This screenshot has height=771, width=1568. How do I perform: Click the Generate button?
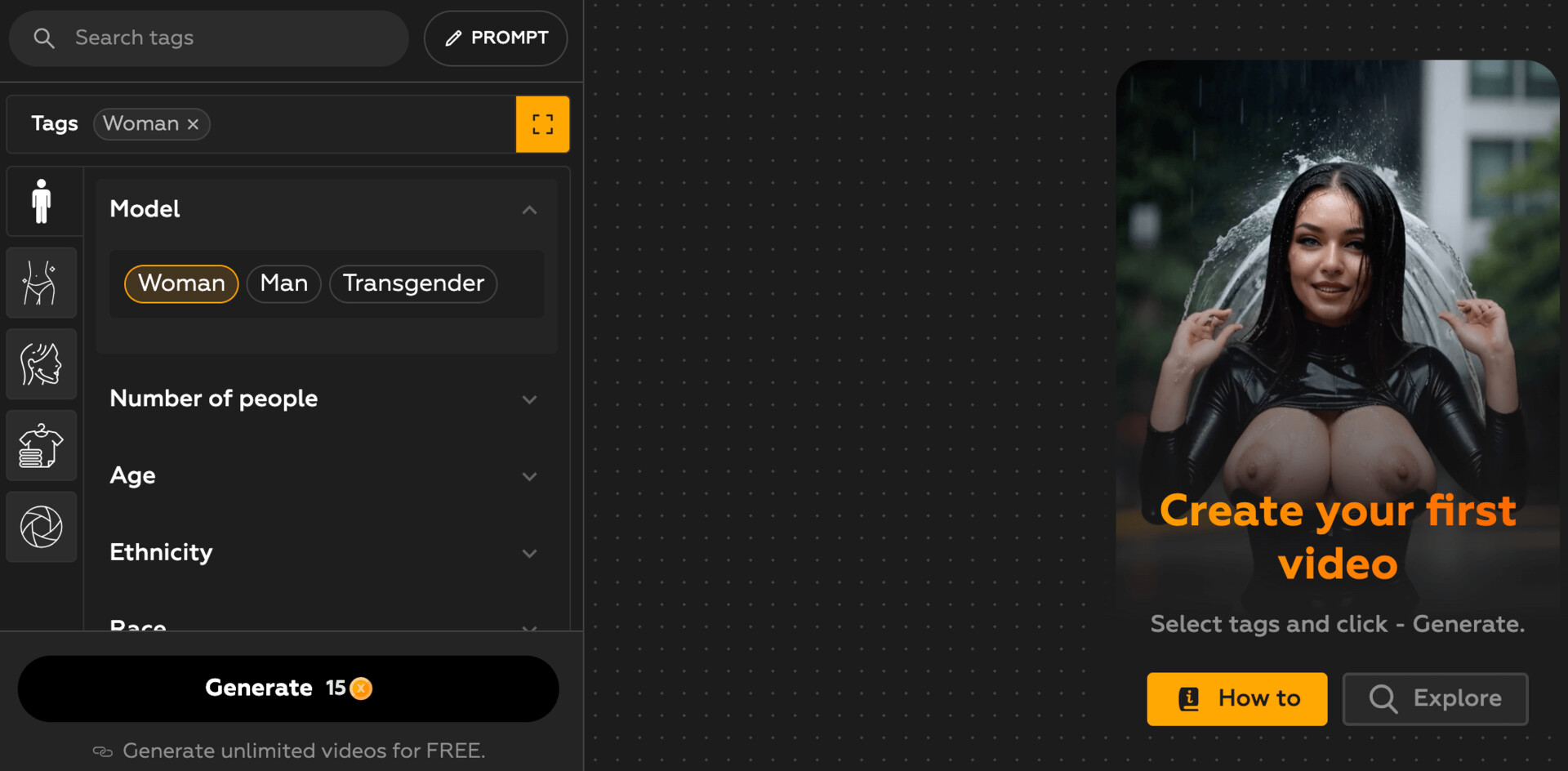(x=288, y=689)
